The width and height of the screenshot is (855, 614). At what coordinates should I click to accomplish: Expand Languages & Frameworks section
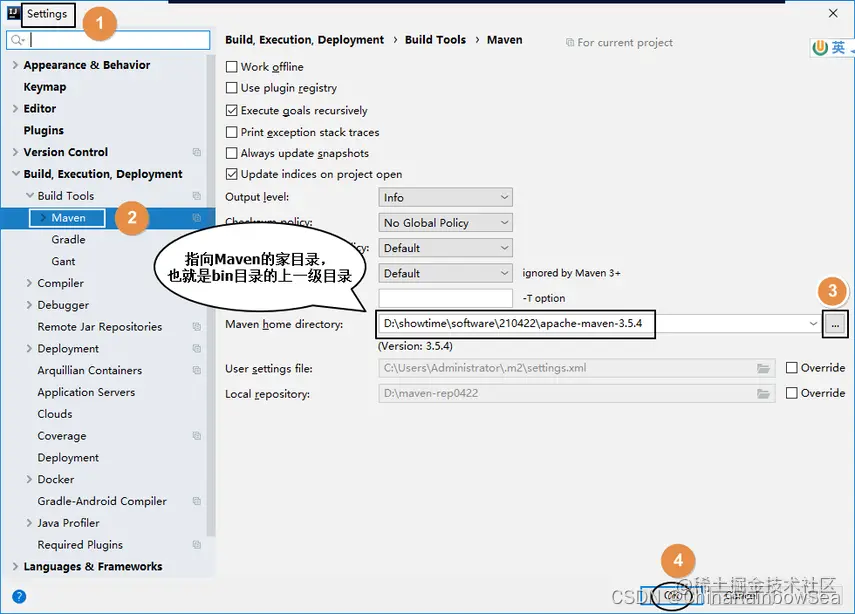[15, 567]
